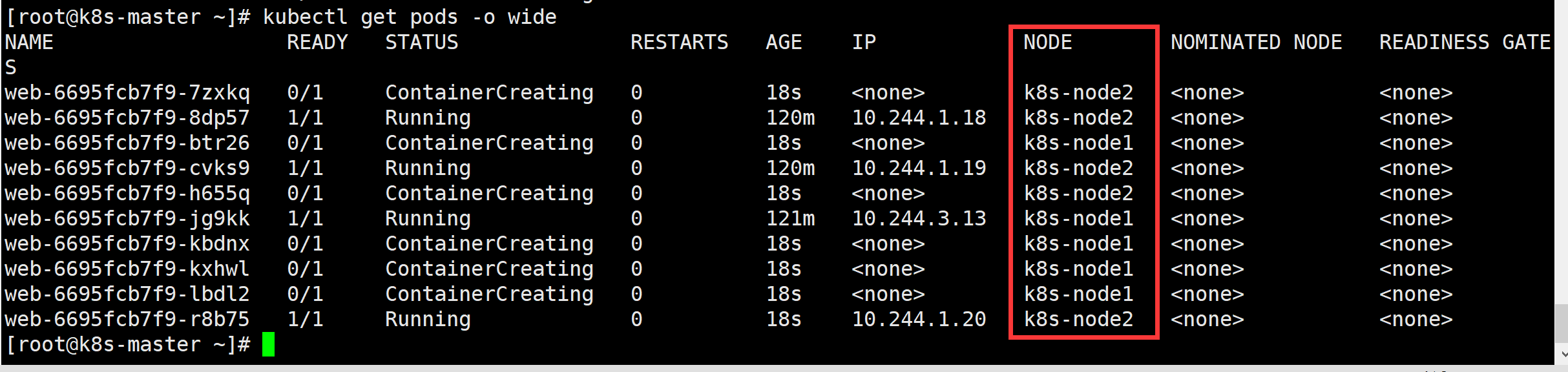Click the green terminal cursor block
Viewport: 1568px width, 372px height.
pyautogui.click(x=268, y=344)
